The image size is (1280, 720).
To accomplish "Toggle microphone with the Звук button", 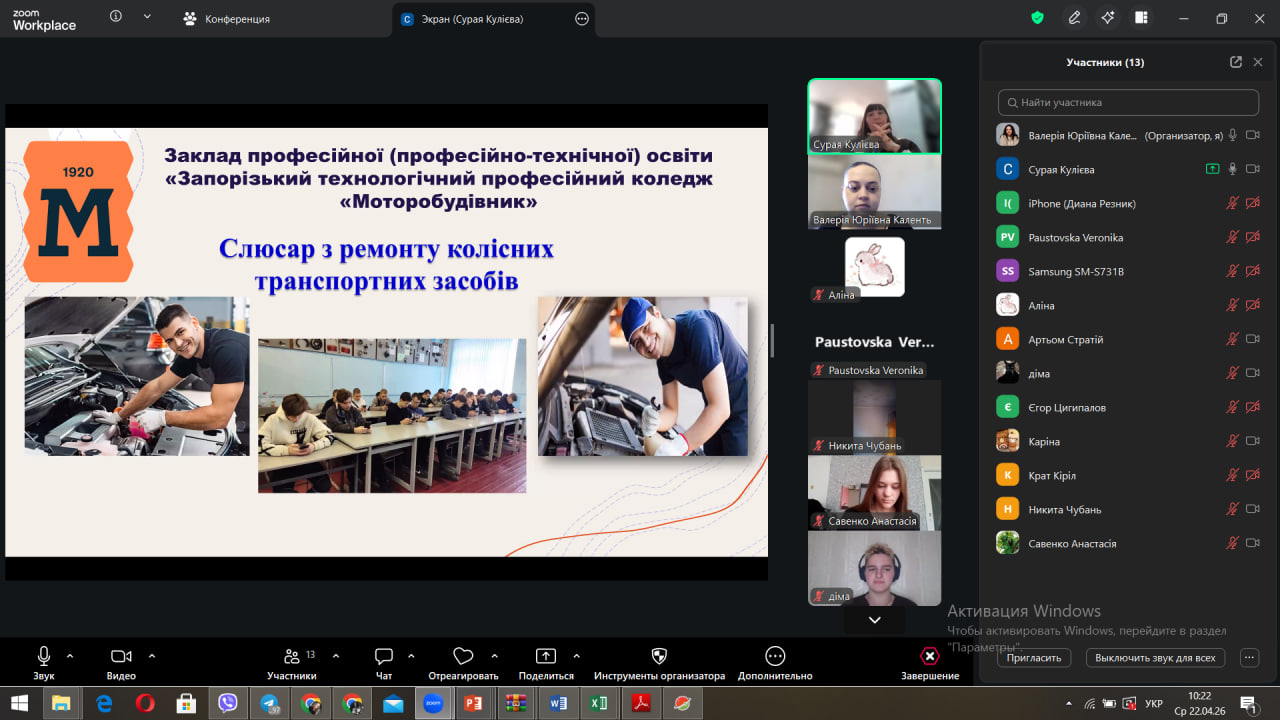I will (44, 657).
